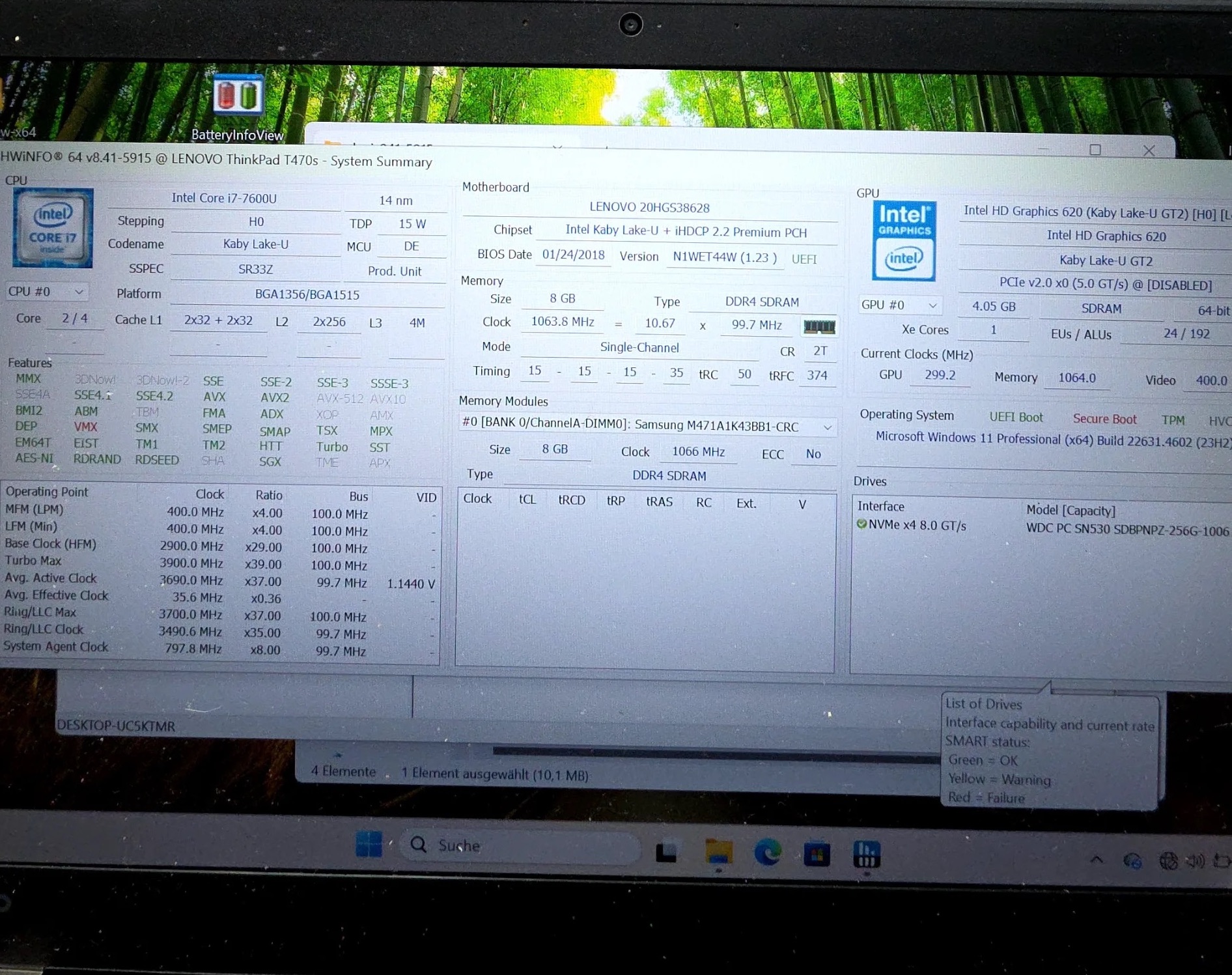The height and width of the screenshot is (975, 1232).
Task: Select drive WDC PC SN530 SDBPNPZ-256G-1006
Action: [1128, 530]
